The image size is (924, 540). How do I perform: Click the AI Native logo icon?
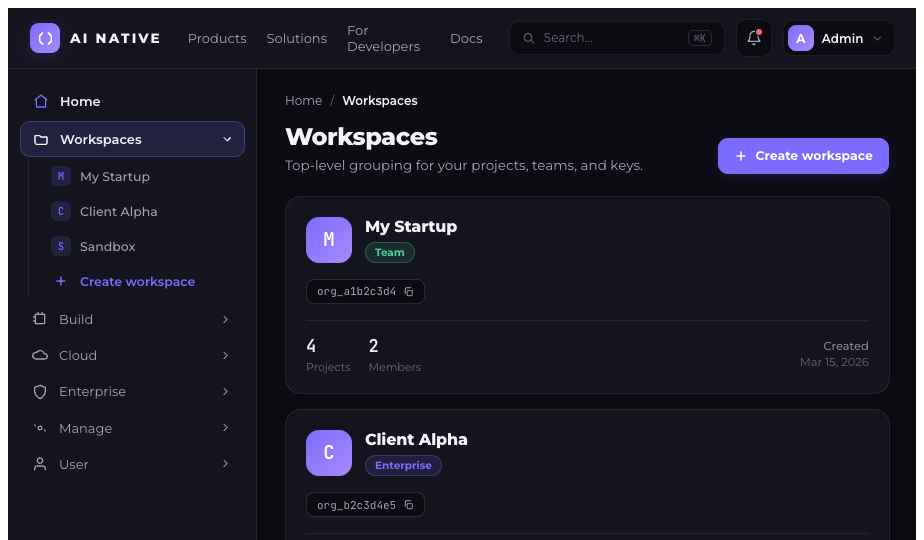[45, 38]
